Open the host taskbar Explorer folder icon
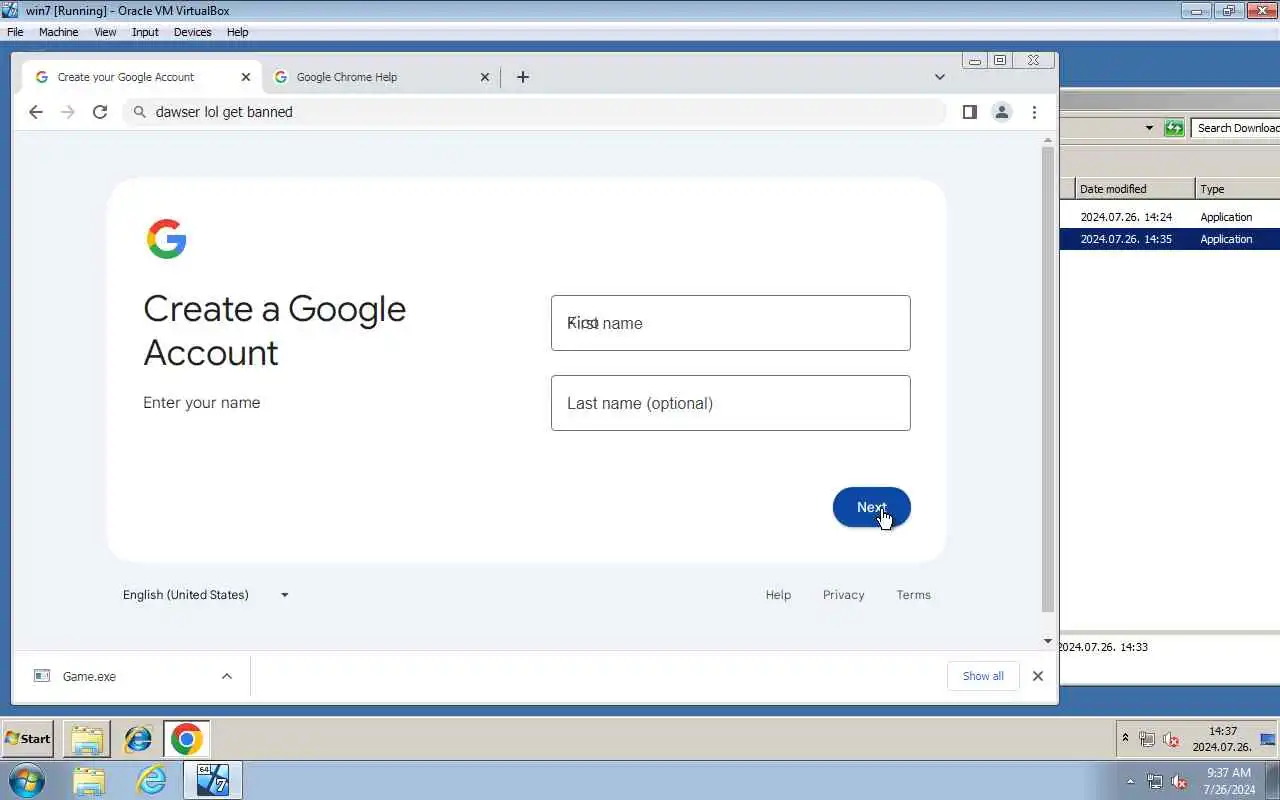 (x=88, y=780)
